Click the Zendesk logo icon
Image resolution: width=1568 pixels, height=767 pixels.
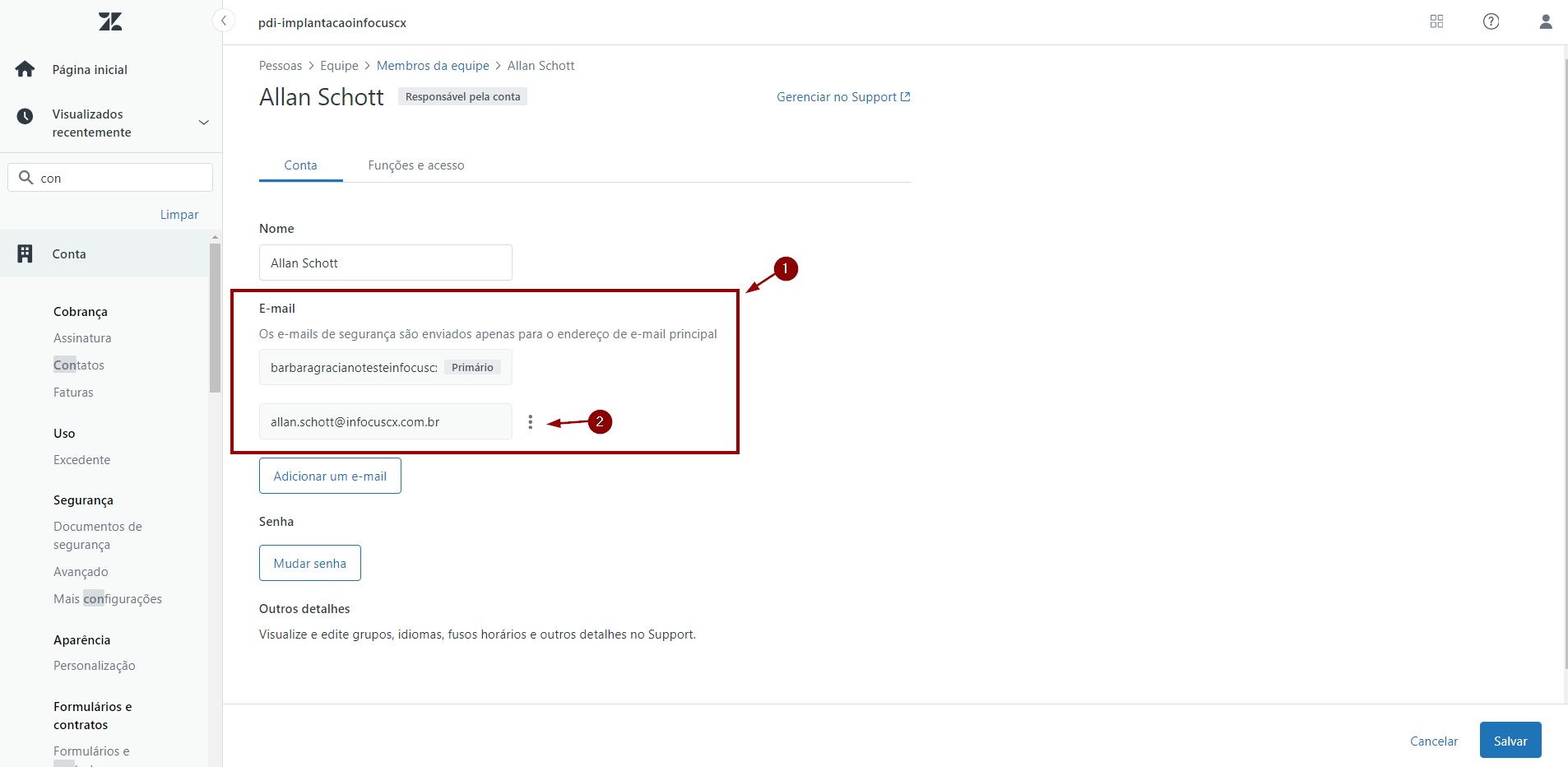tap(110, 22)
